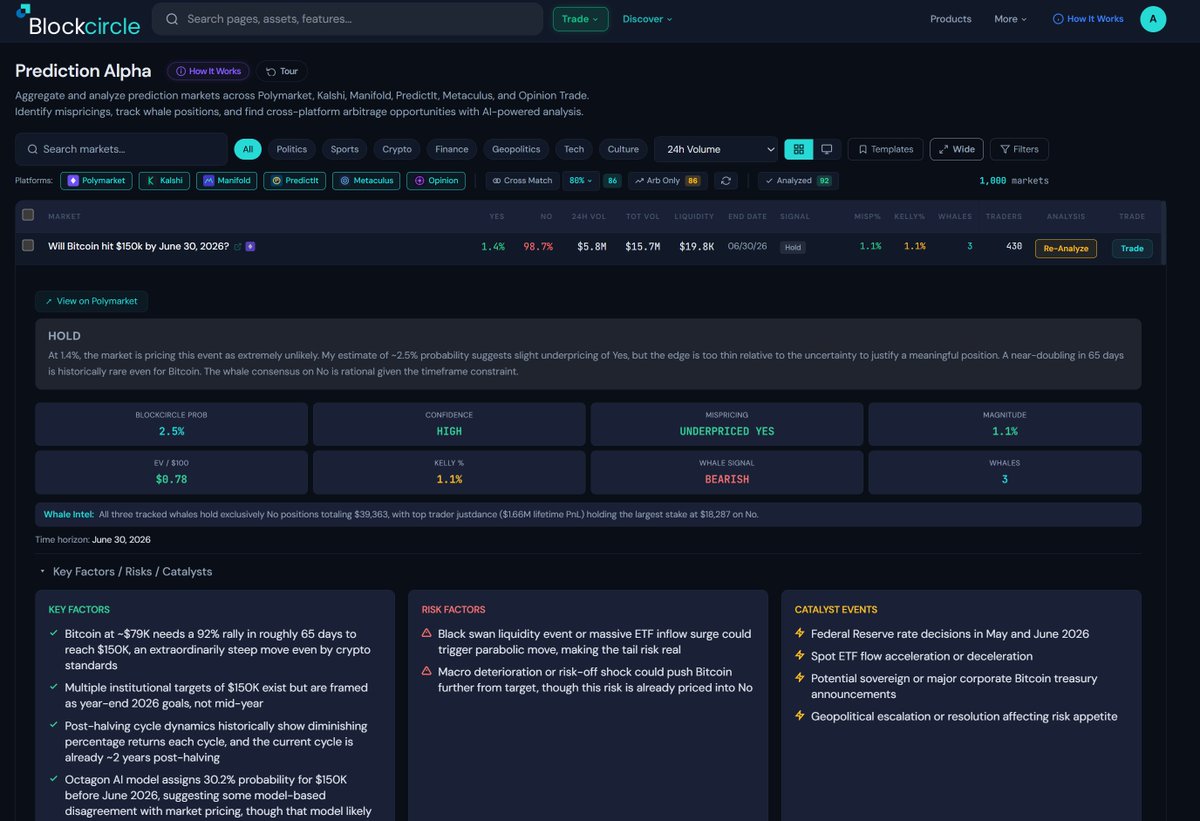The height and width of the screenshot is (821, 1200).
Task: Focus the Search markets input field
Action: (121, 149)
